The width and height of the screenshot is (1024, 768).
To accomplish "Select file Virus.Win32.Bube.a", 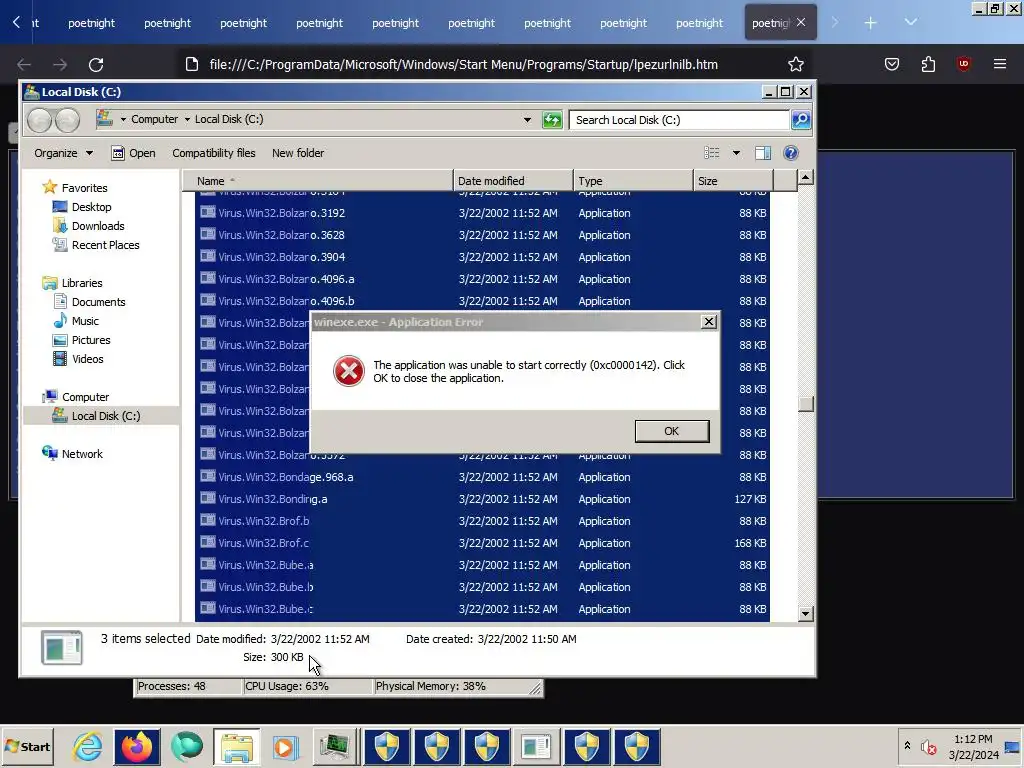I will coord(483,565).
